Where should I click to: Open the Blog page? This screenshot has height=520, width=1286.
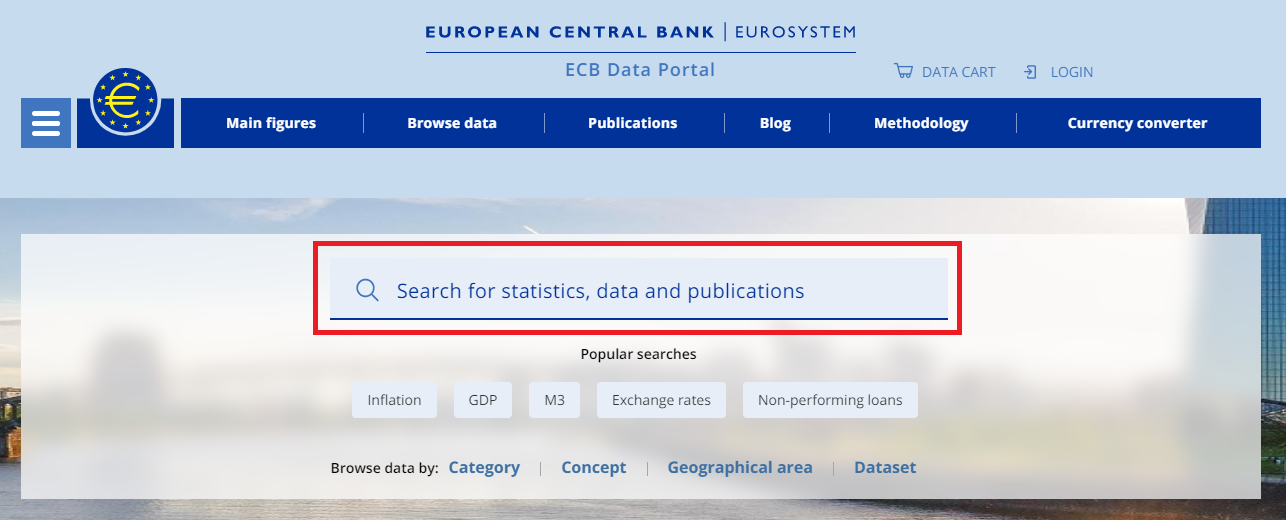click(x=775, y=123)
